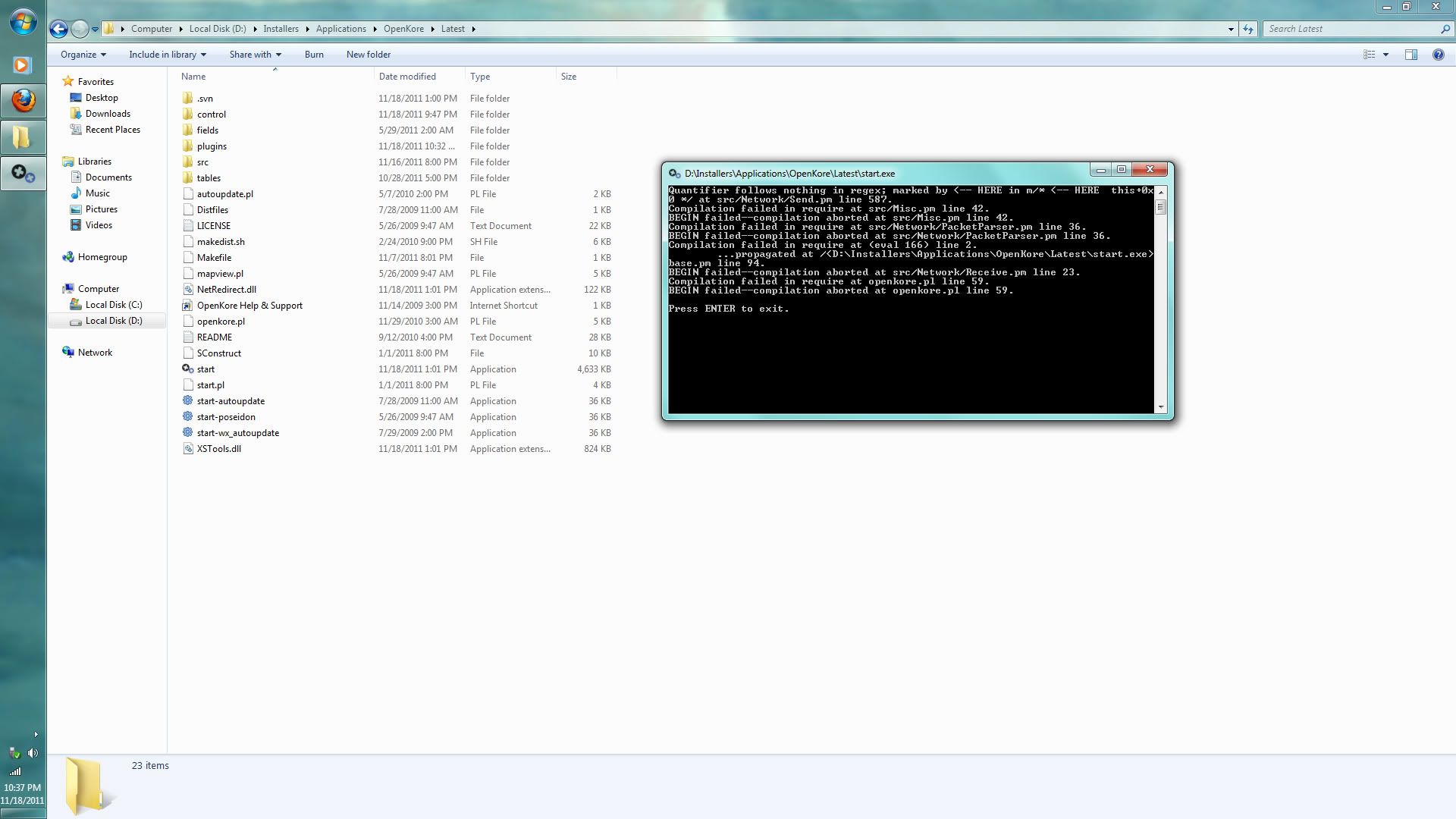Click New folder in toolbar

tap(369, 55)
